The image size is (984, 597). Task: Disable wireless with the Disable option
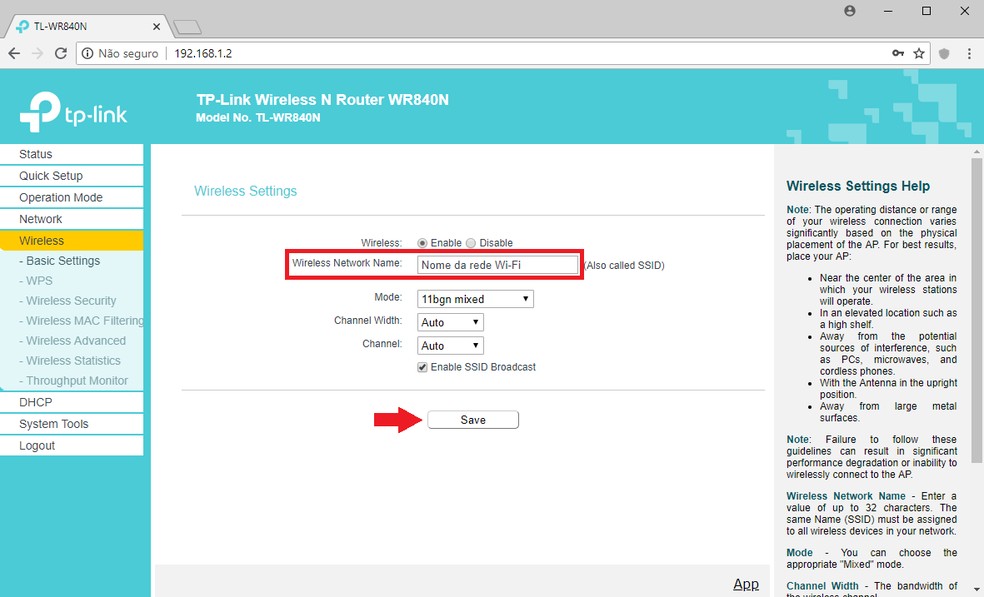point(470,242)
